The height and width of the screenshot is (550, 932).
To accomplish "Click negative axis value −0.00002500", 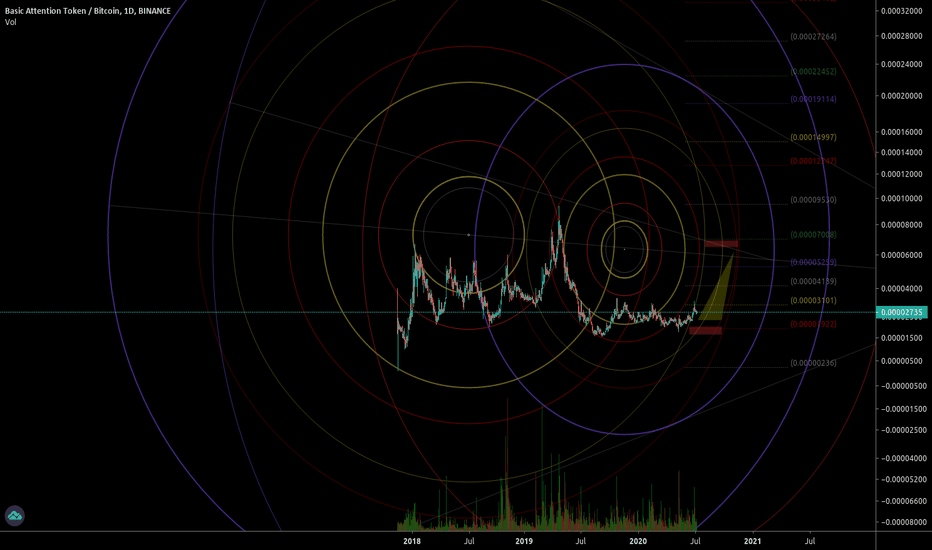I will pyautogui.click(x=903, y=430).
